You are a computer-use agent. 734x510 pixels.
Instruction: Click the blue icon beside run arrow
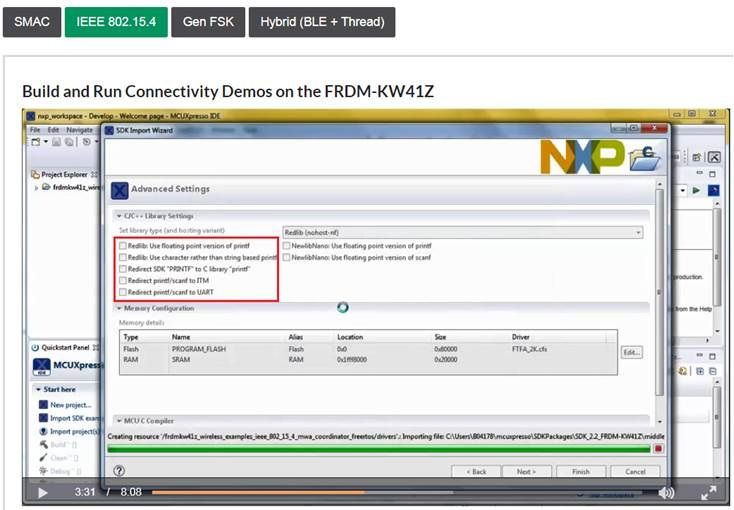[713, 190]
